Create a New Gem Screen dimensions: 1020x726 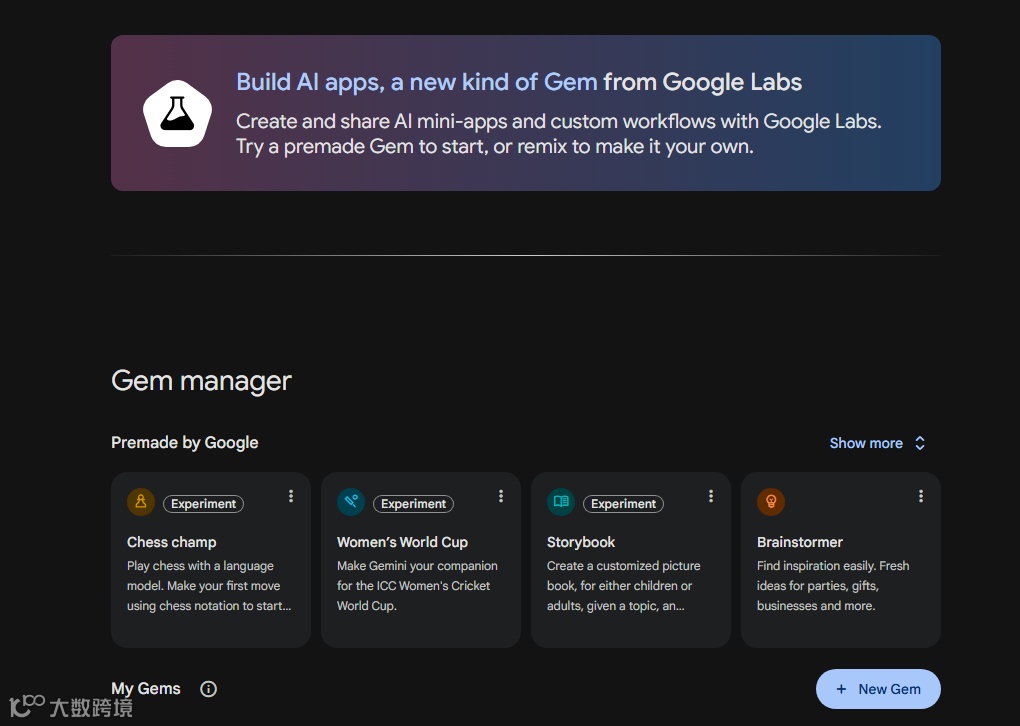(x=878, y=689)
